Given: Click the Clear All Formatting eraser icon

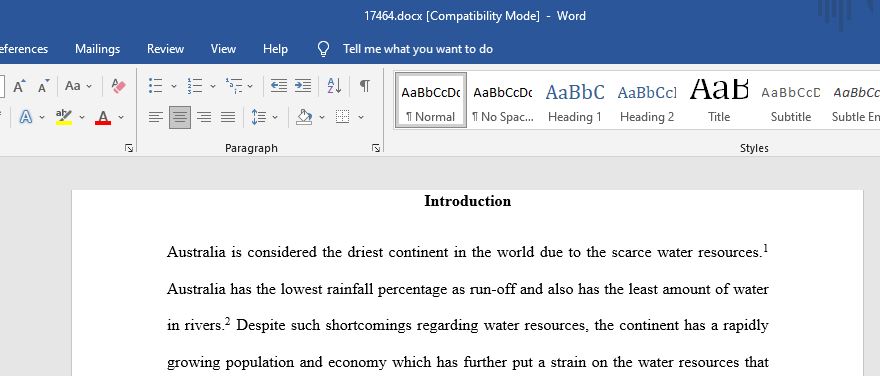Looking at the screenshot, I should (118, 86).
